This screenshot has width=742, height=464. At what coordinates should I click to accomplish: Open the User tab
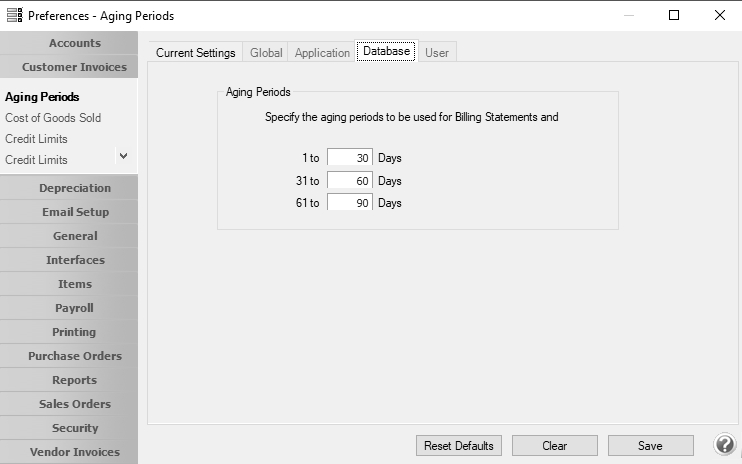[x=436, y=53]
